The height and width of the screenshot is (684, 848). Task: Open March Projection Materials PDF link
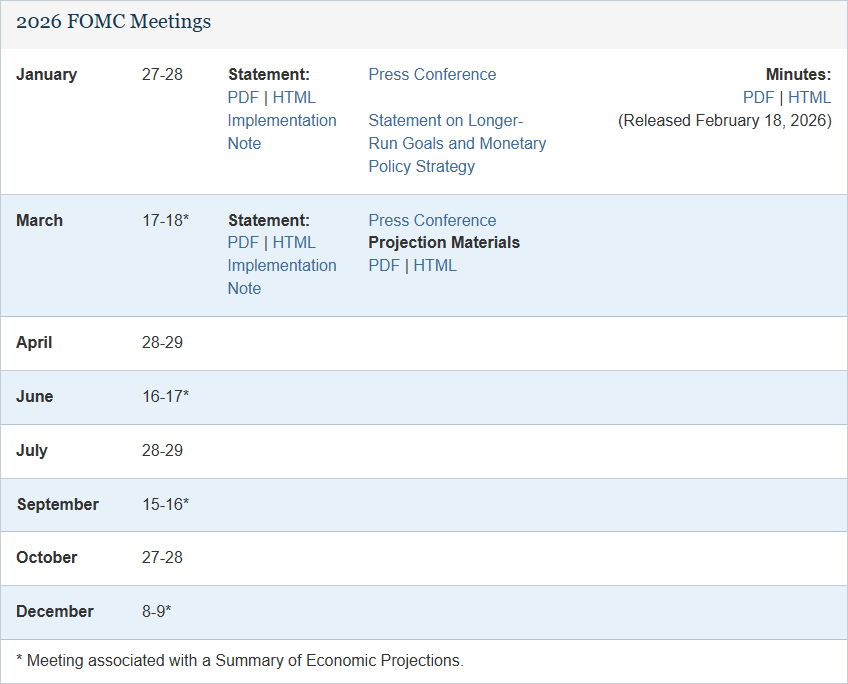point(384,265)
